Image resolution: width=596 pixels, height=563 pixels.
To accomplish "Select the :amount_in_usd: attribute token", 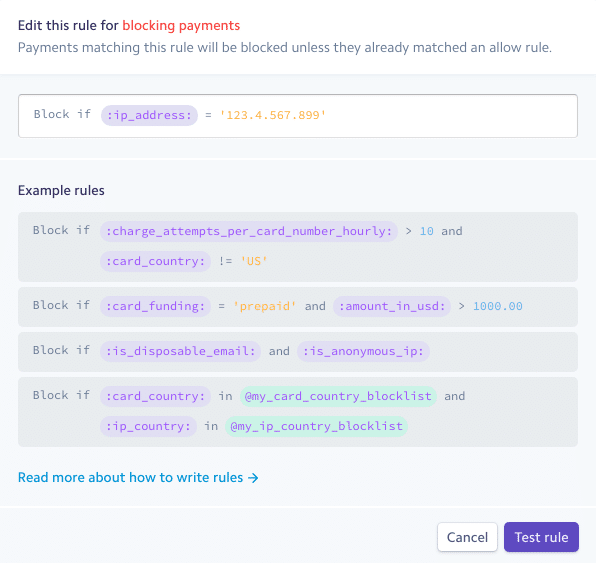I will click(x=392, y=306).
